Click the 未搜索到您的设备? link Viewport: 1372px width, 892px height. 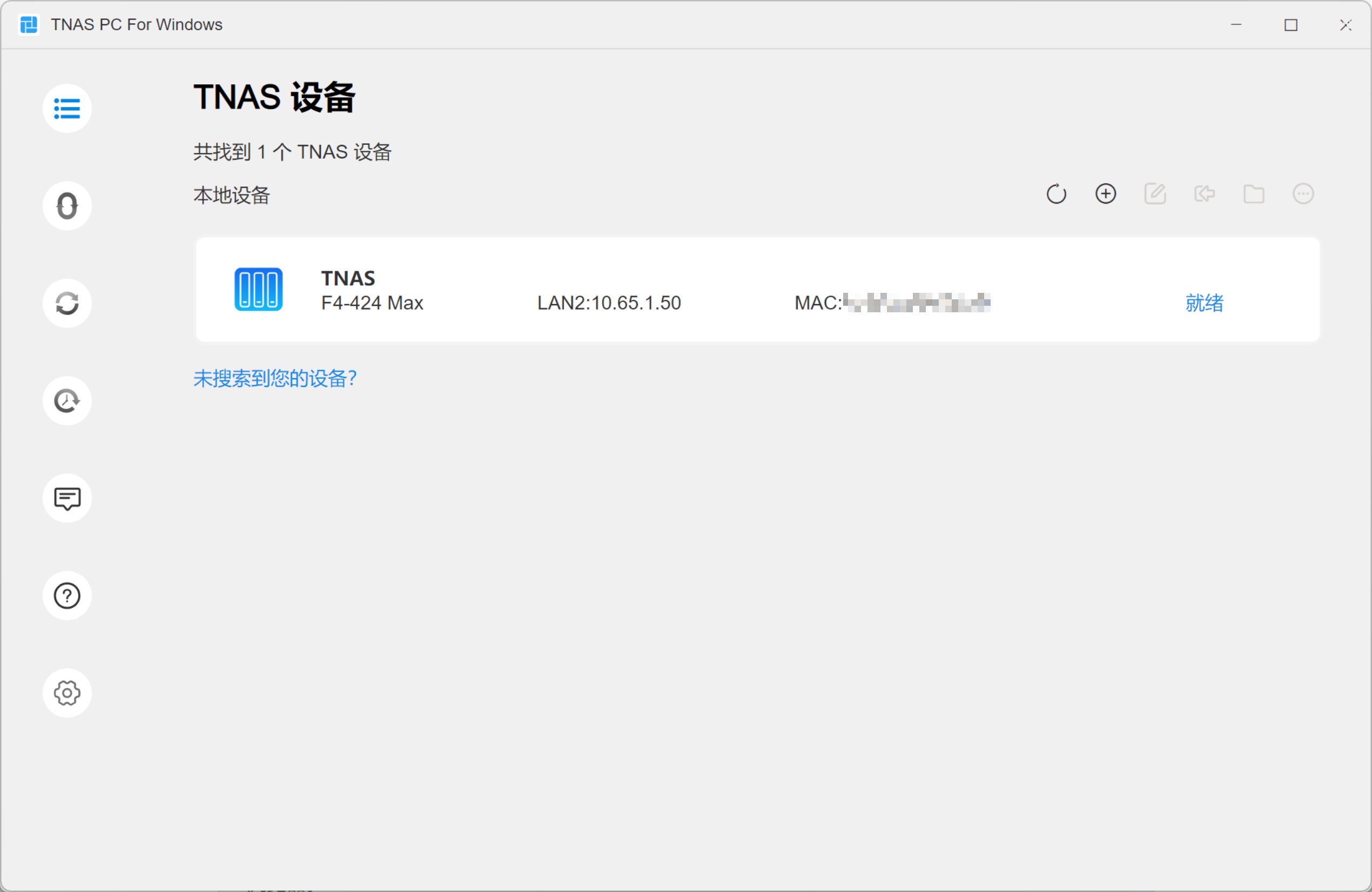point(275,379)
